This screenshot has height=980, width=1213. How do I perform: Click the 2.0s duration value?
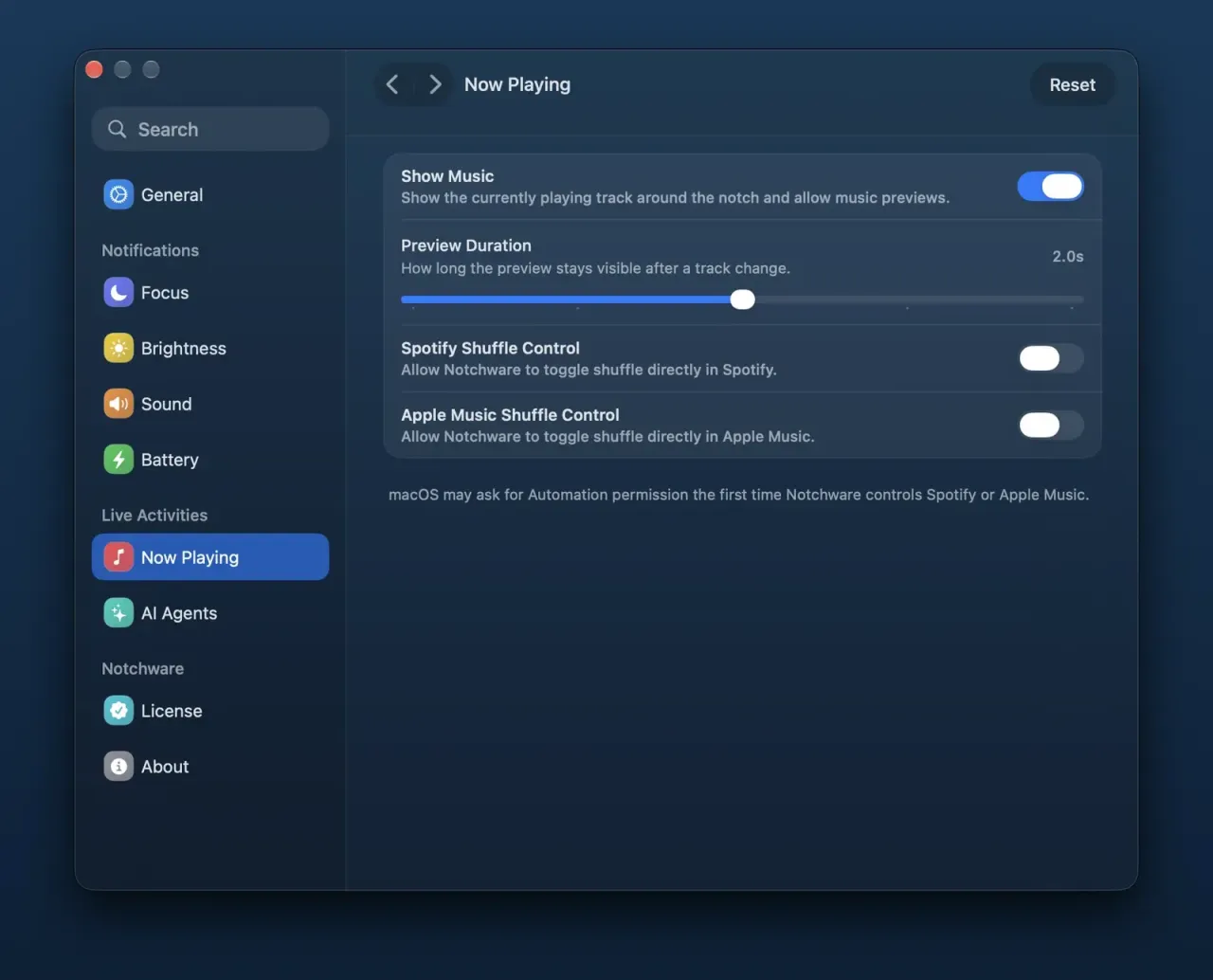1067,256
